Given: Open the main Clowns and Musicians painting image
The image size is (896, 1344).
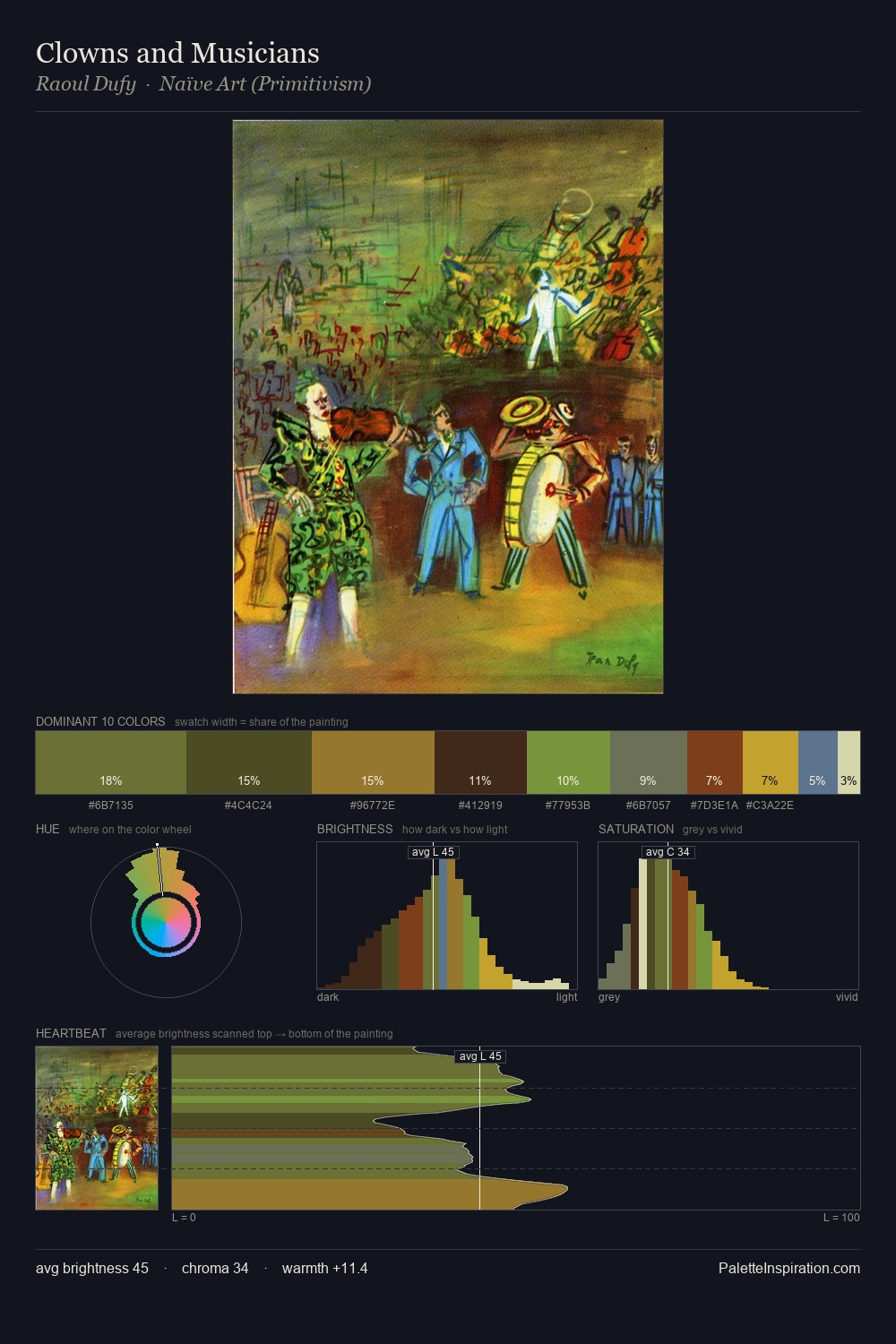Looking at the screenshot, I should (x=448, y=407).
